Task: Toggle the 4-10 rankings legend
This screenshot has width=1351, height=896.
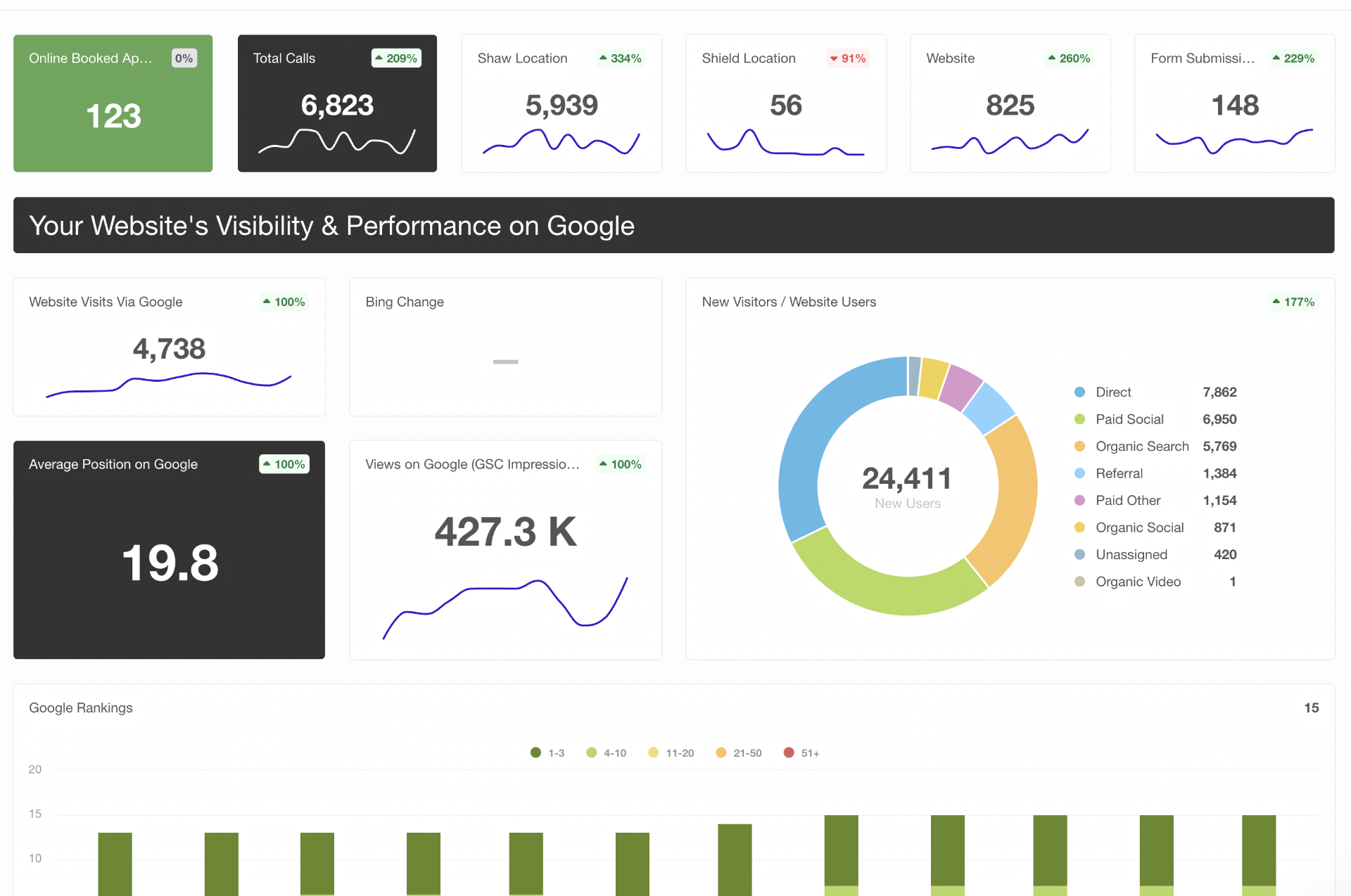Action: pos(606,753)
